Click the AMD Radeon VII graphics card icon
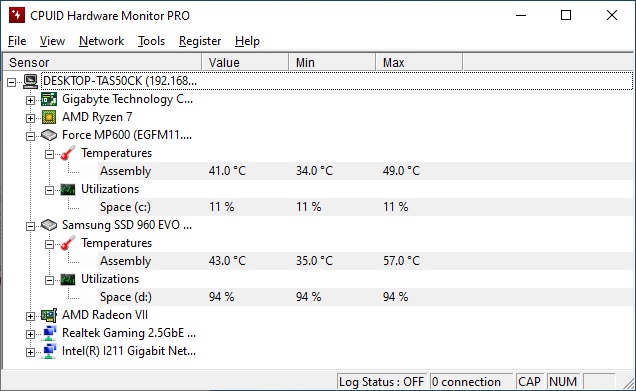This screenshot has height=391, width=636. pyautogui.click(x=49, y=315)
